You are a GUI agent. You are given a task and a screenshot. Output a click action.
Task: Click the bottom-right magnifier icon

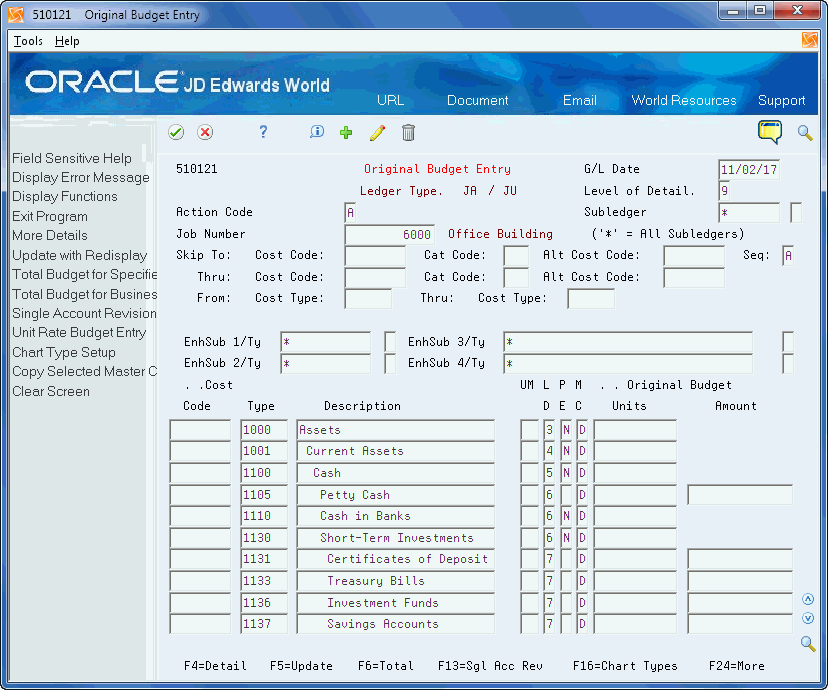click(808, 644)
